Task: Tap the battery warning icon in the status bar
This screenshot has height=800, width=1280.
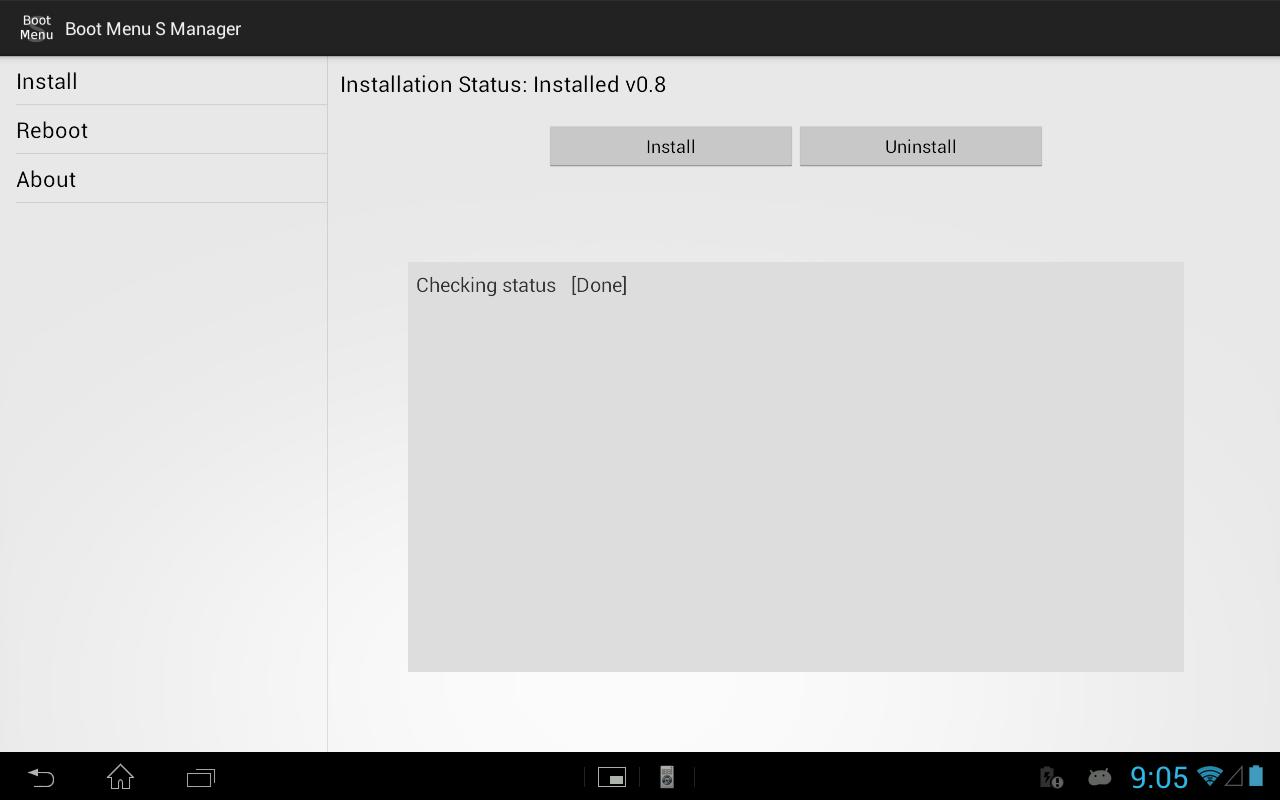Action: point(1050,777)
